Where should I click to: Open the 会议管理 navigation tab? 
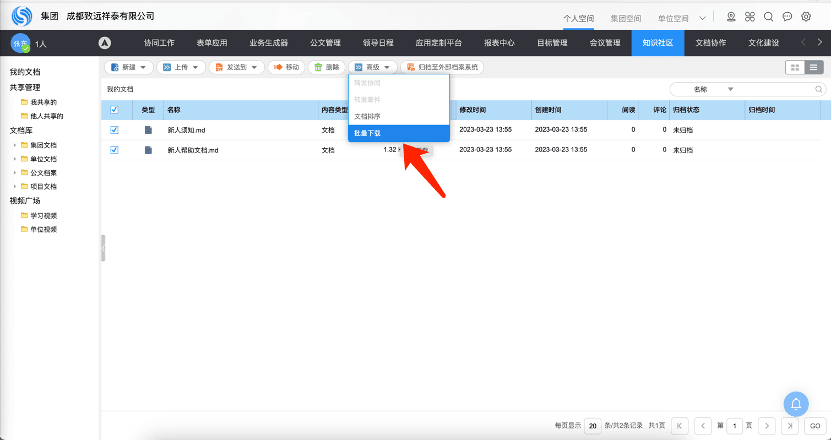pyautogui.click(x=605, y=43)
